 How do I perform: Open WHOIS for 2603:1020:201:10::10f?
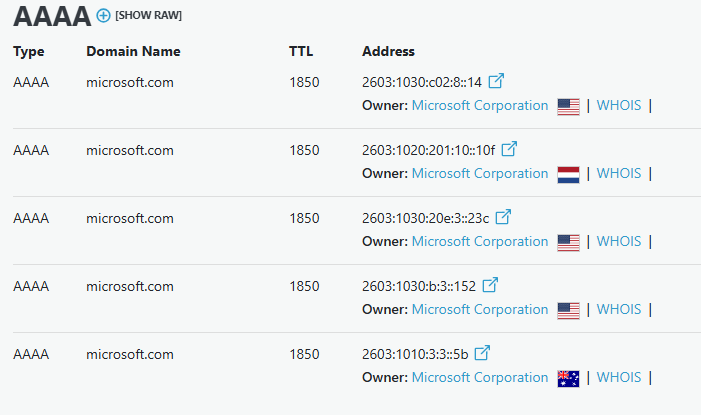pyautogui.click(x=619, y=174)
